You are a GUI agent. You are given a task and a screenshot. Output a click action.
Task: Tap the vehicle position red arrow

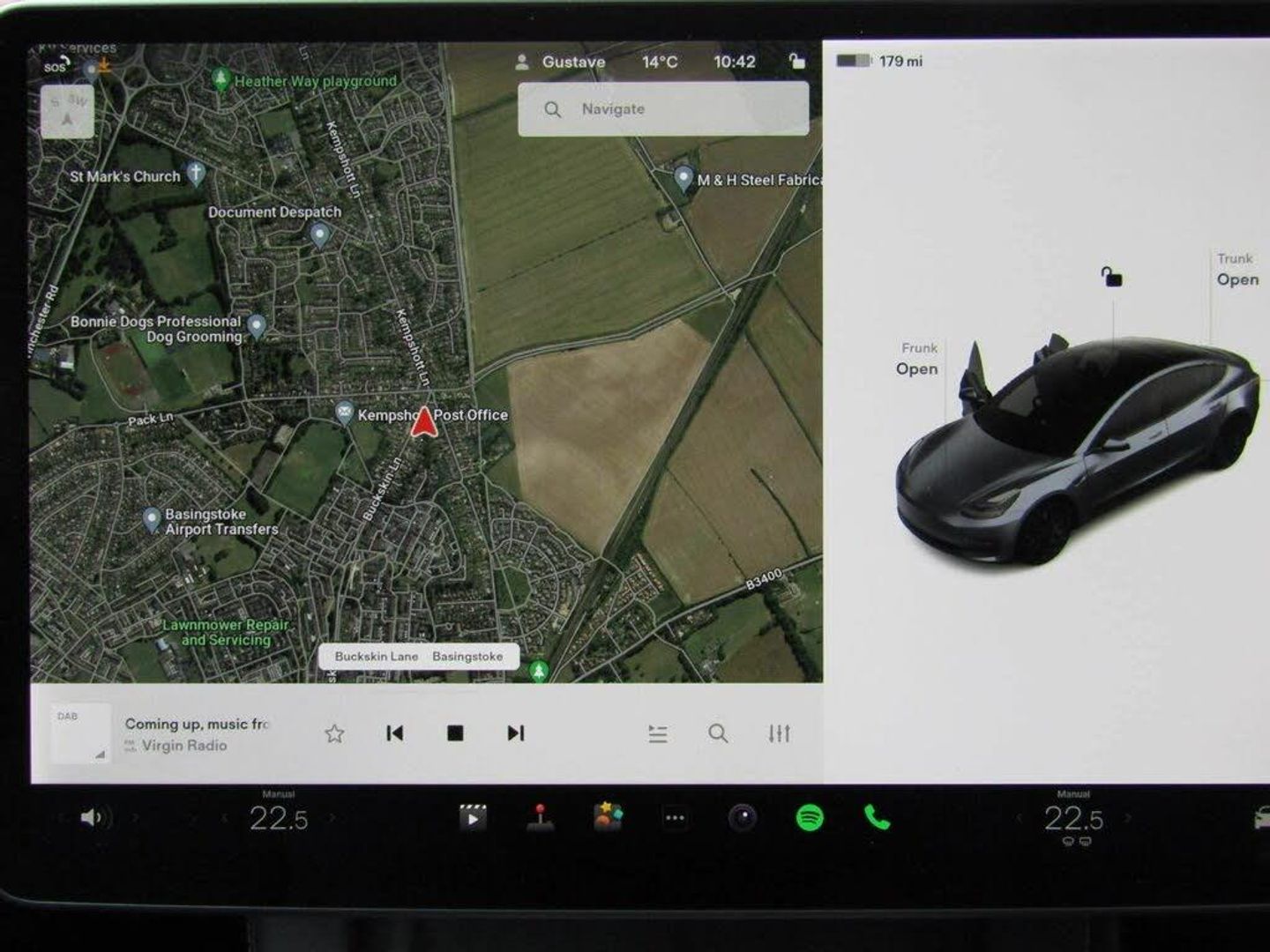coord(424,421)
